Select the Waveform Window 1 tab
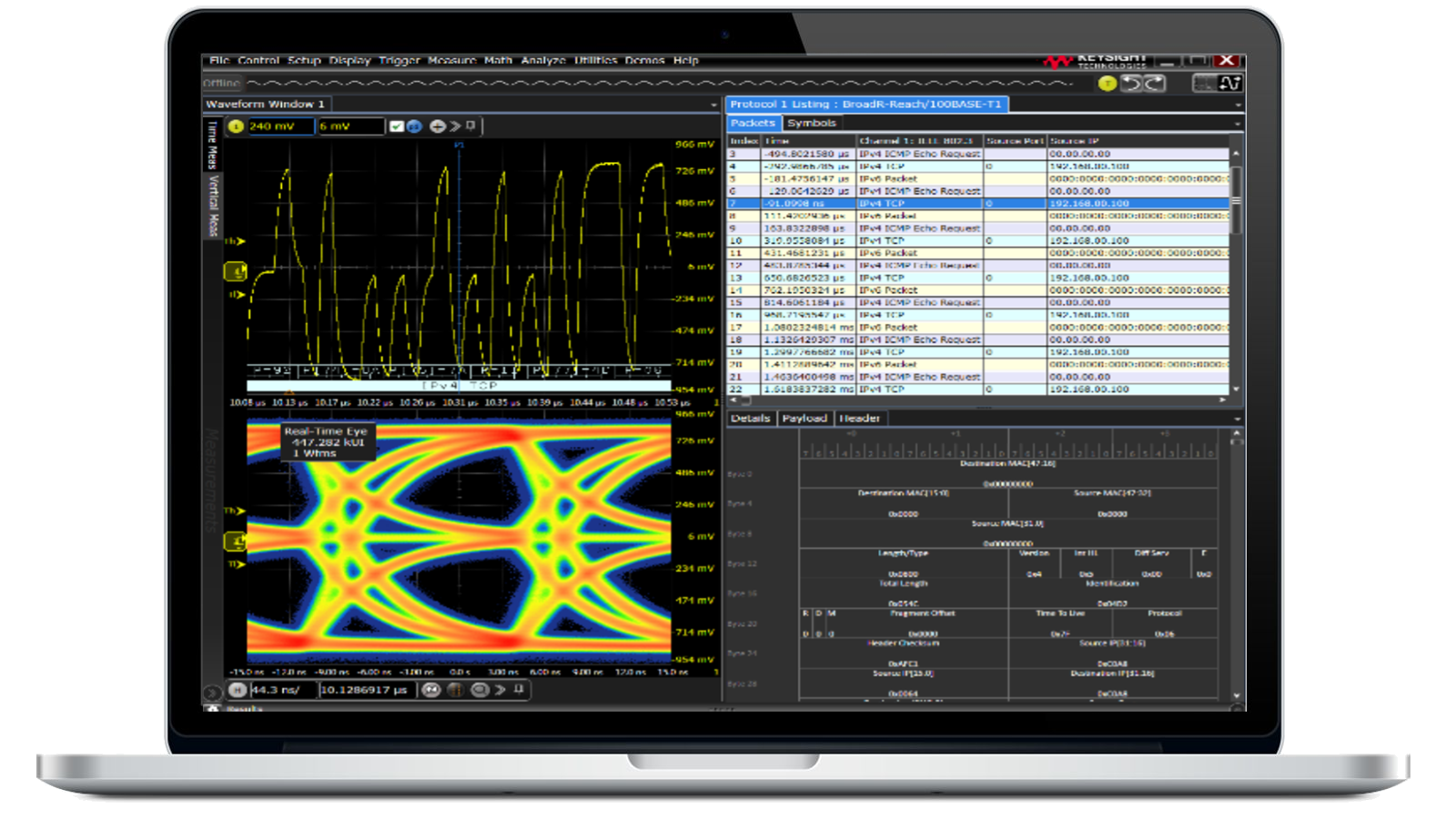The height and width of the screenshot is (819, 1456). coord(265,105)
